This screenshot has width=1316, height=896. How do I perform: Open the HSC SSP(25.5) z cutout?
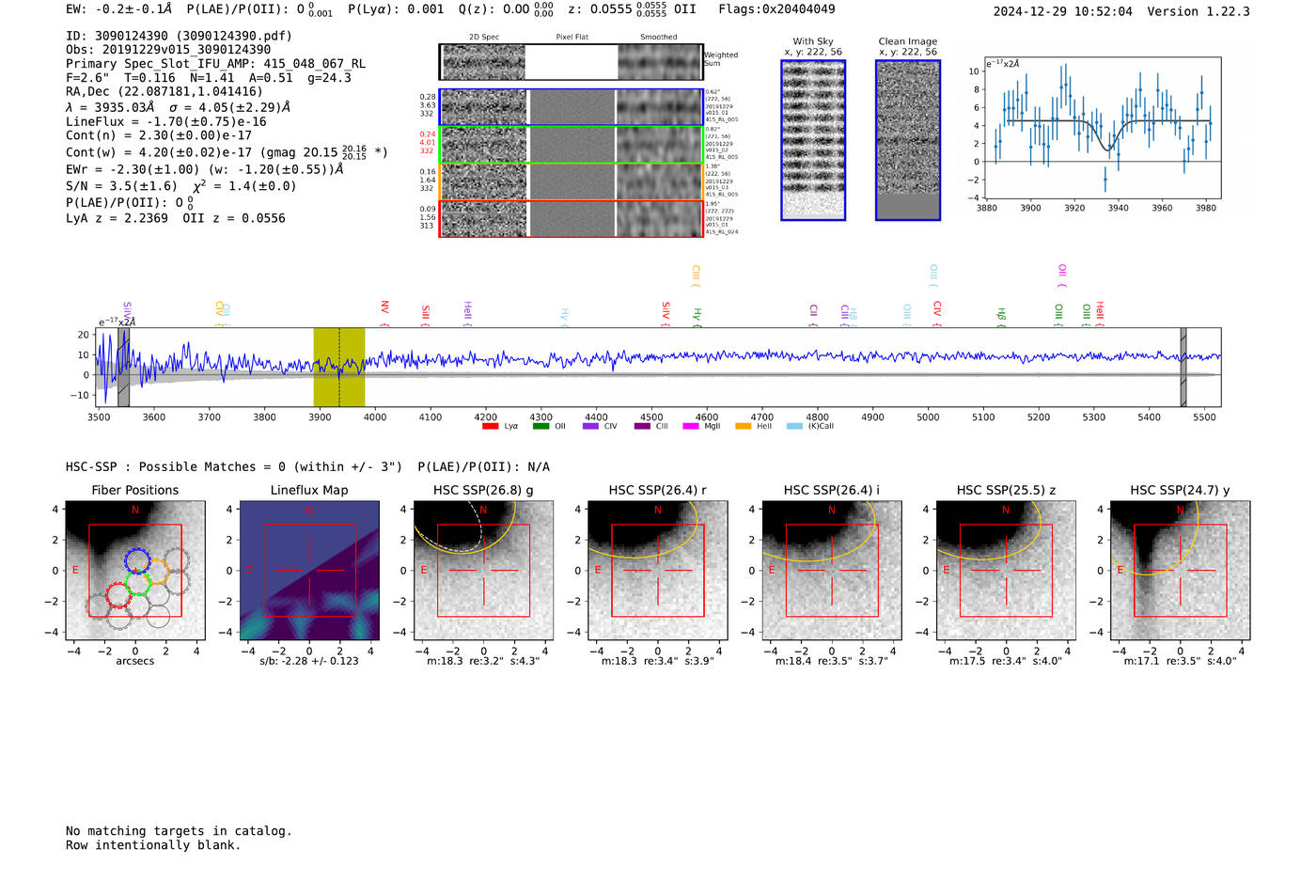pyautogui.click(x=1006, y=571)
